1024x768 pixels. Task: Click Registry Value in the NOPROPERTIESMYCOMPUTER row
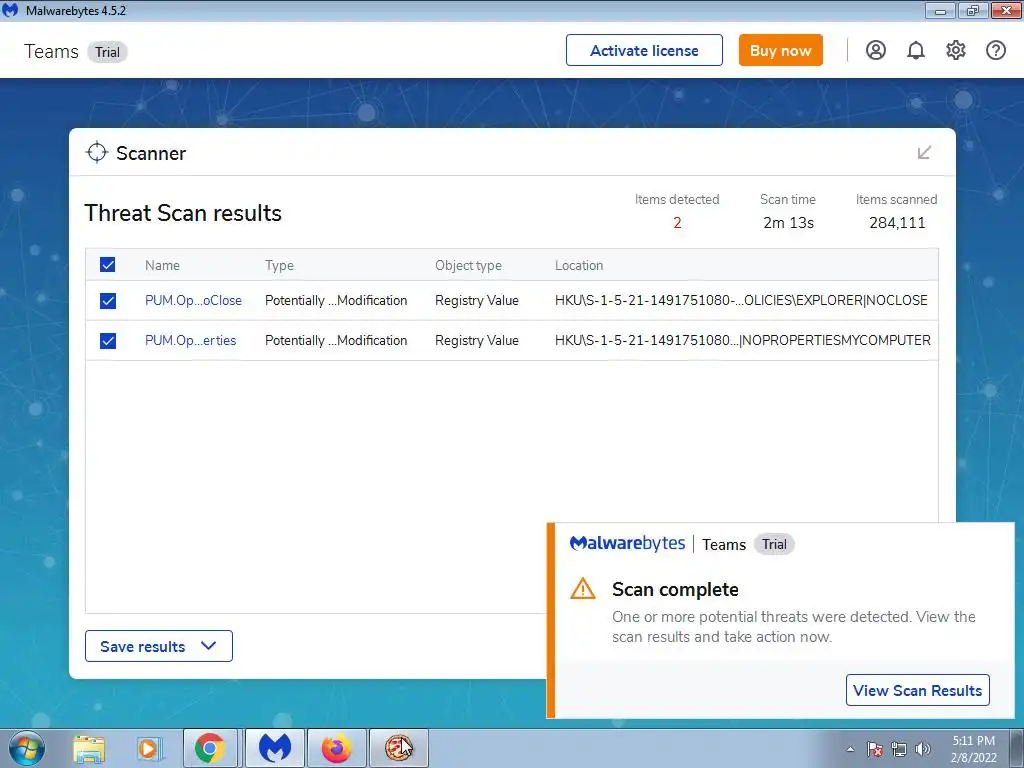[477, 340]
